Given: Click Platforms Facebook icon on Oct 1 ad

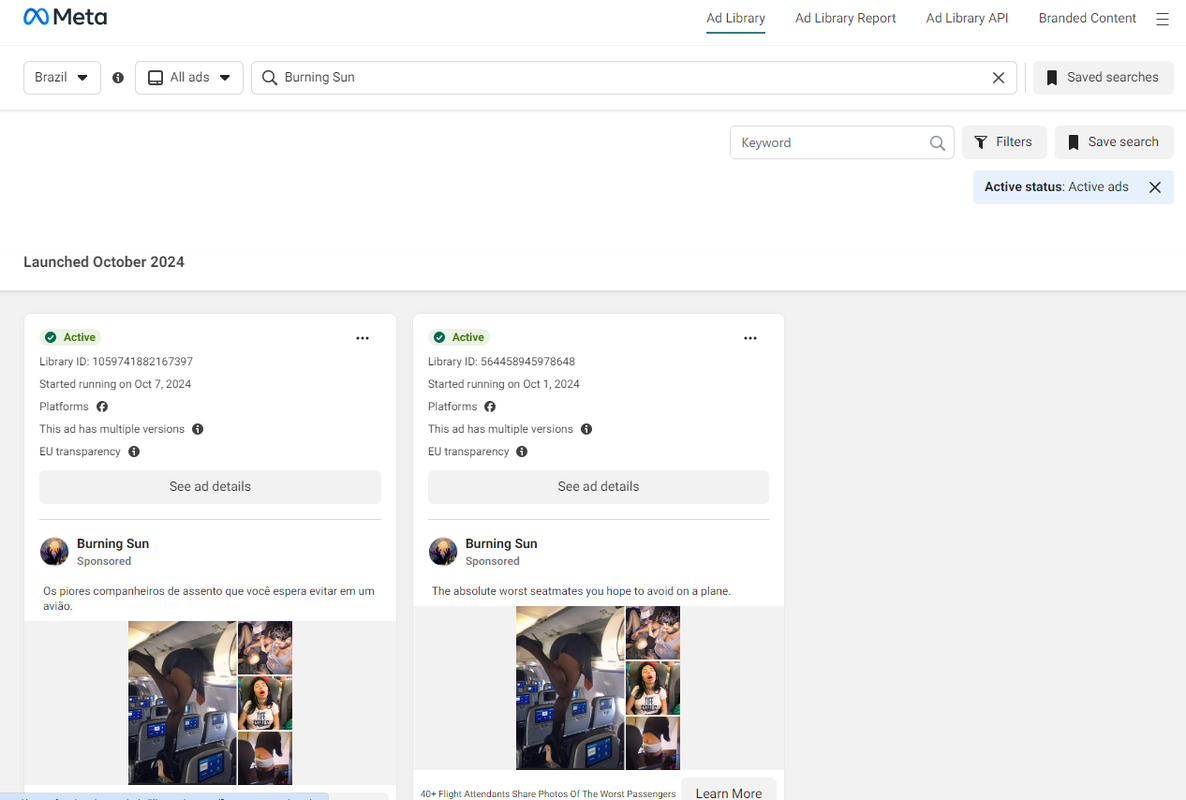Looking at the screenshot, I should click(490, 407).
